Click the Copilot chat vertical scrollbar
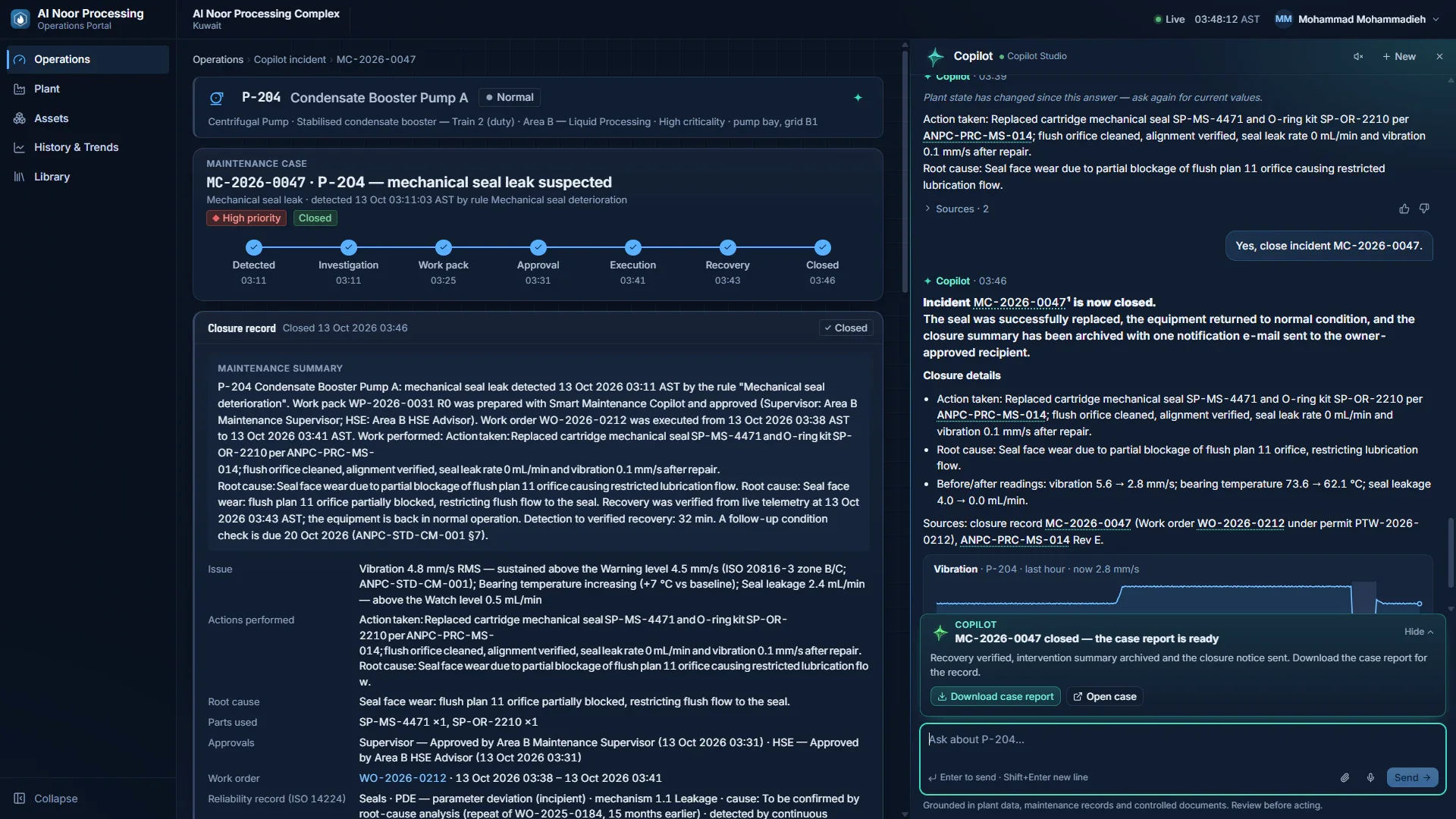Viewport: 1456px width, 819px height. 1451,552
